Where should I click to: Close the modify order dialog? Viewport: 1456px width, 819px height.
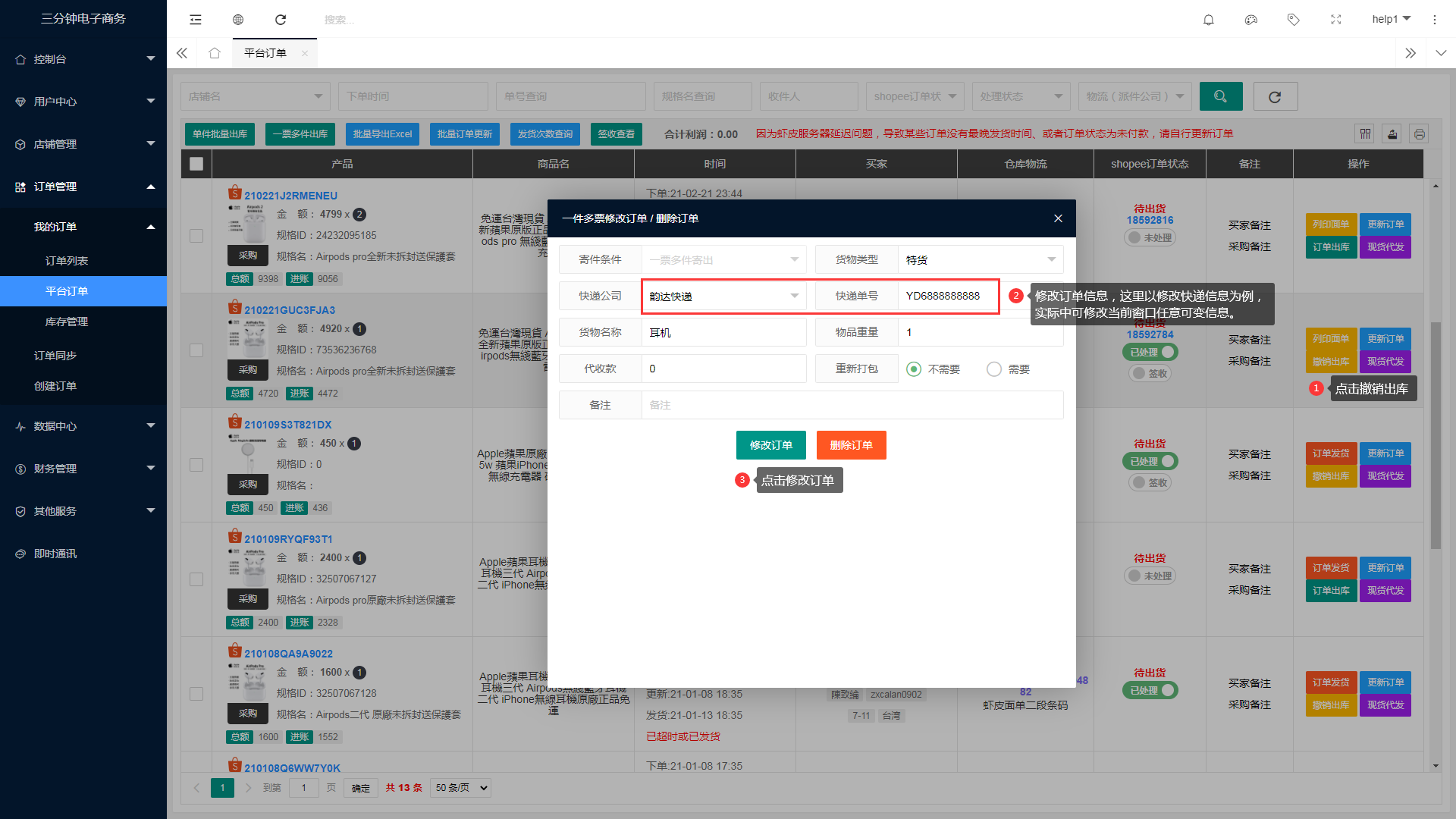pyautogui.click(x=1058, y=218)
